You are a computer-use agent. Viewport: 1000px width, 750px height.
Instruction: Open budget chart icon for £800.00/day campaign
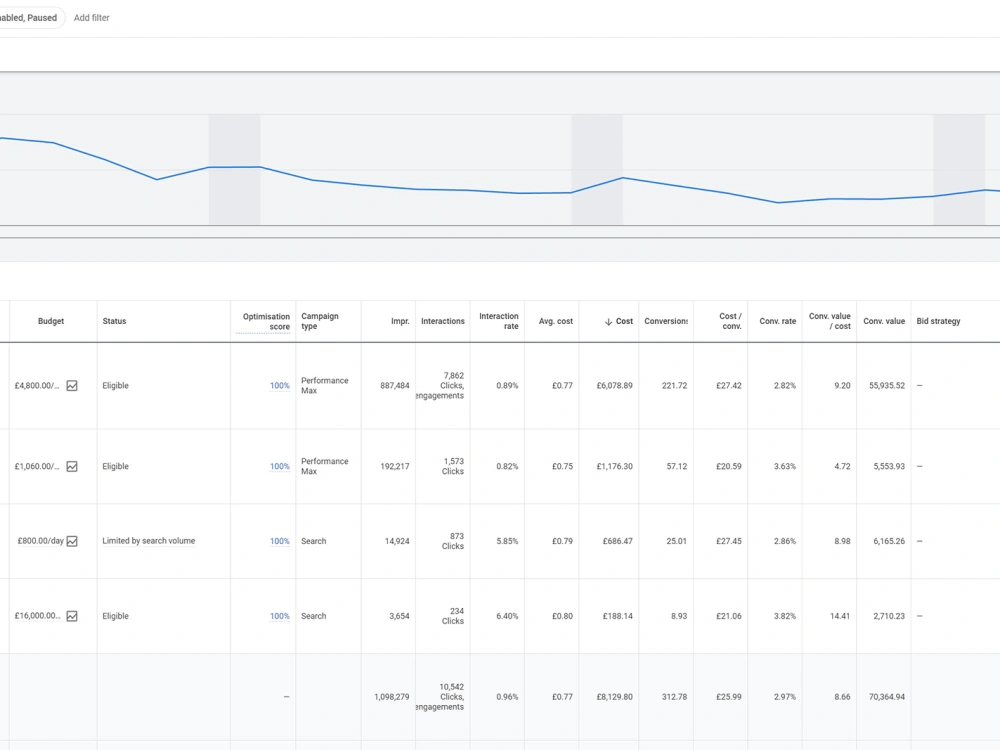tap(72, 541)
